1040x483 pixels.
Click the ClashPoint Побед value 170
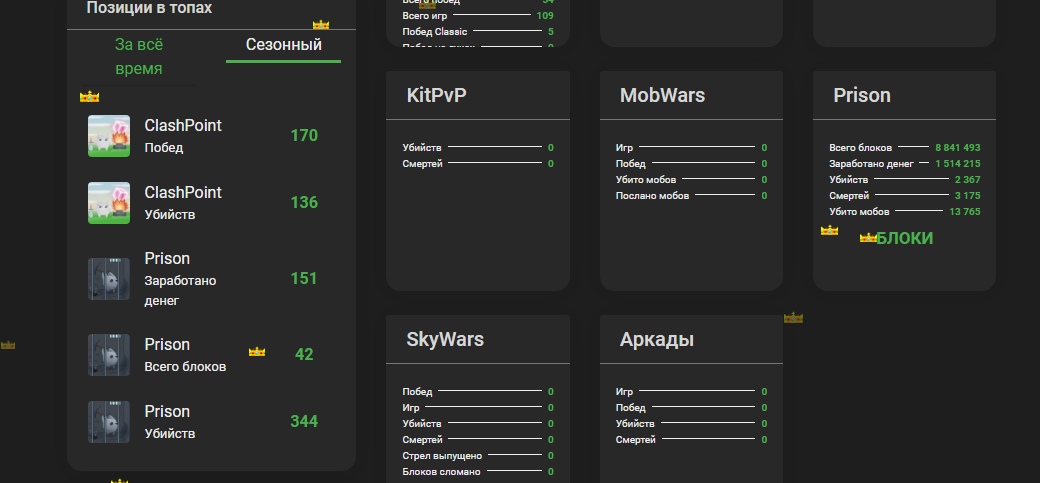click(304, 136)
